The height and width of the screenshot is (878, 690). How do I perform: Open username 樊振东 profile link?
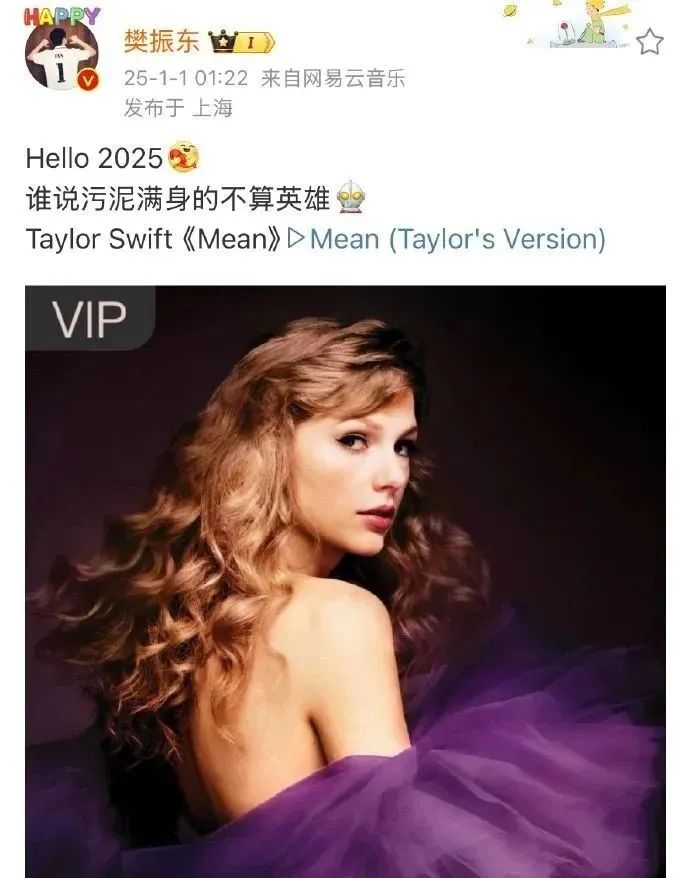point(161,42)
